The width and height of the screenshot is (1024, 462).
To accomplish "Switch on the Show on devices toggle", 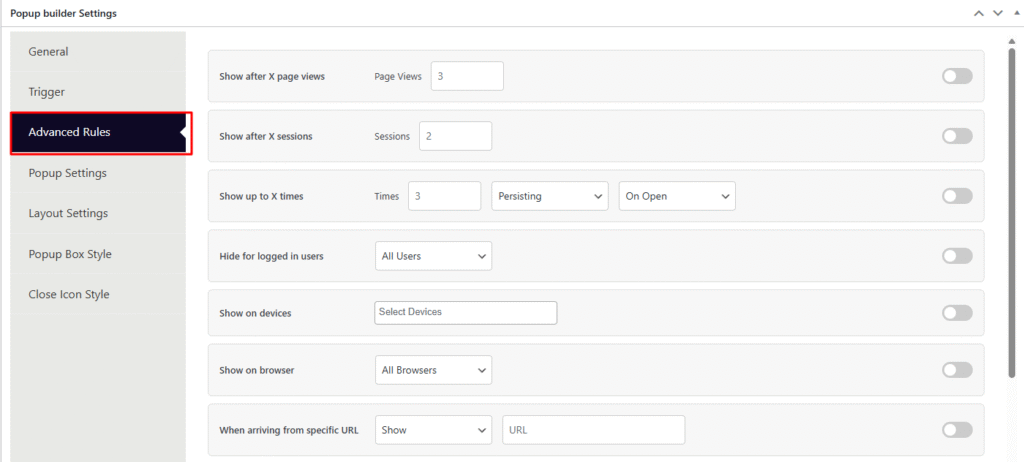I will [x=956, y=313].
